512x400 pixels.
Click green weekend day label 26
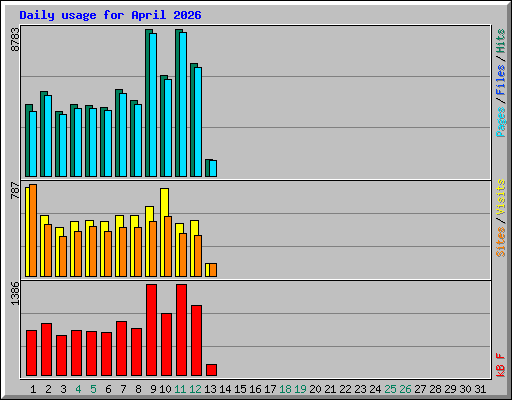(x=405, y=389)
